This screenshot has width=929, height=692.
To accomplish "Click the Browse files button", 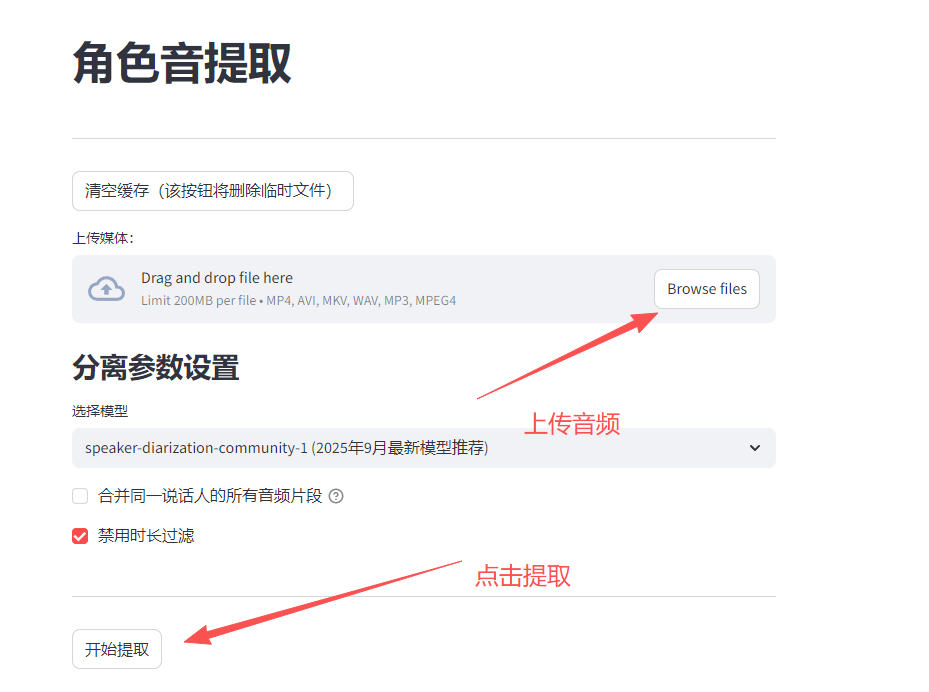I will pos(707,289).
